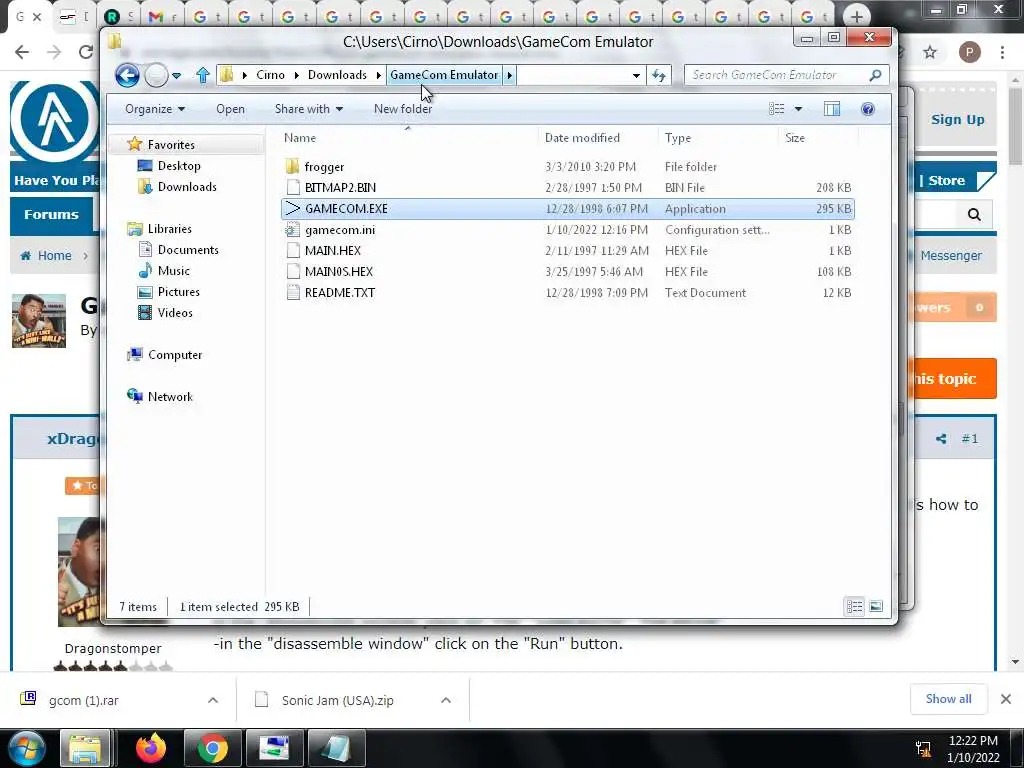Screen dimensions: 1024x768
Task: Open gcom (1).rar download options arrow
Action: [213, 700]
